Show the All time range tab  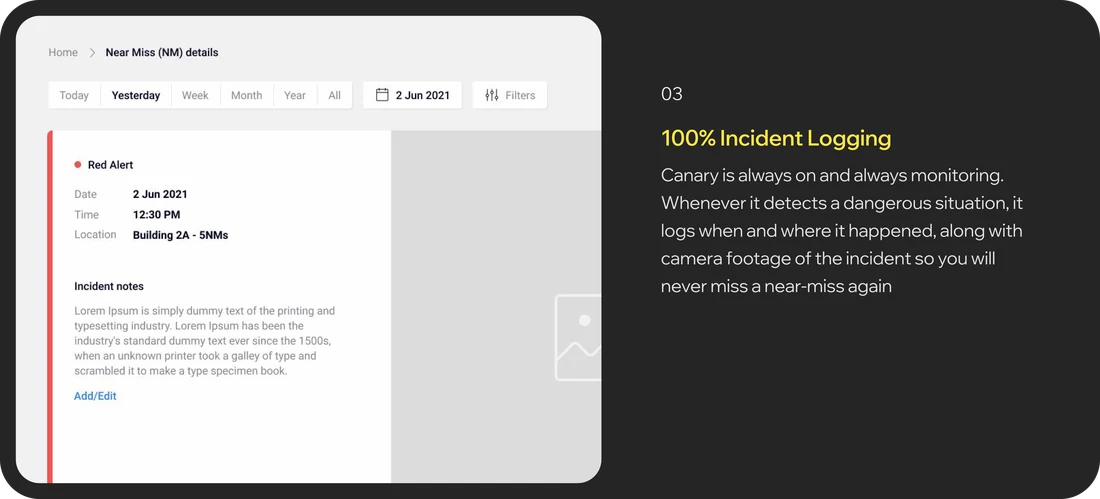(335, 95)
